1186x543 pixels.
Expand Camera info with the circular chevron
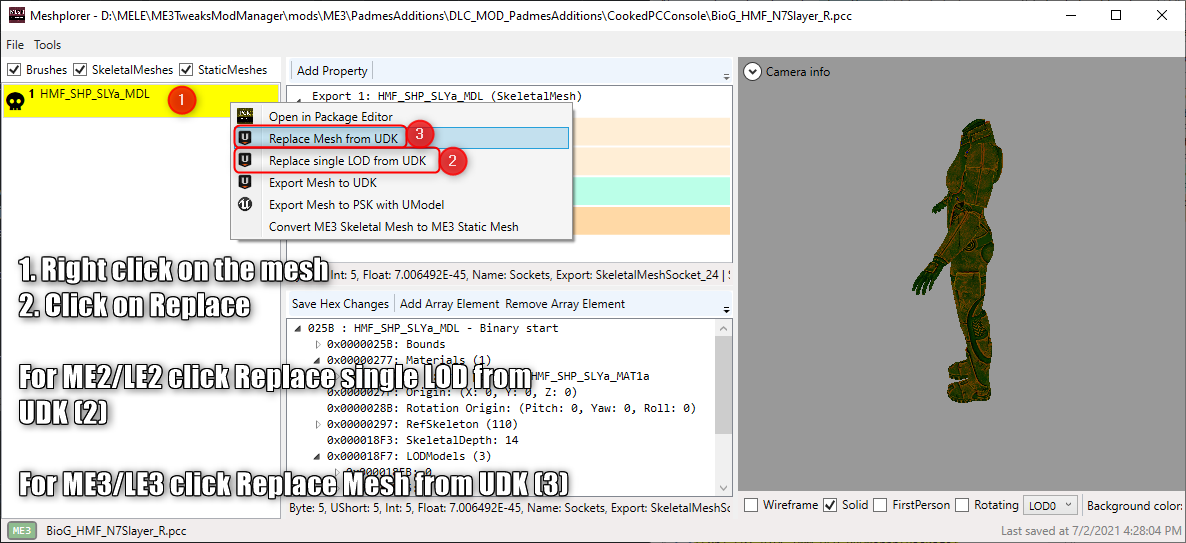pyautogui.click(x=752, y=72)
